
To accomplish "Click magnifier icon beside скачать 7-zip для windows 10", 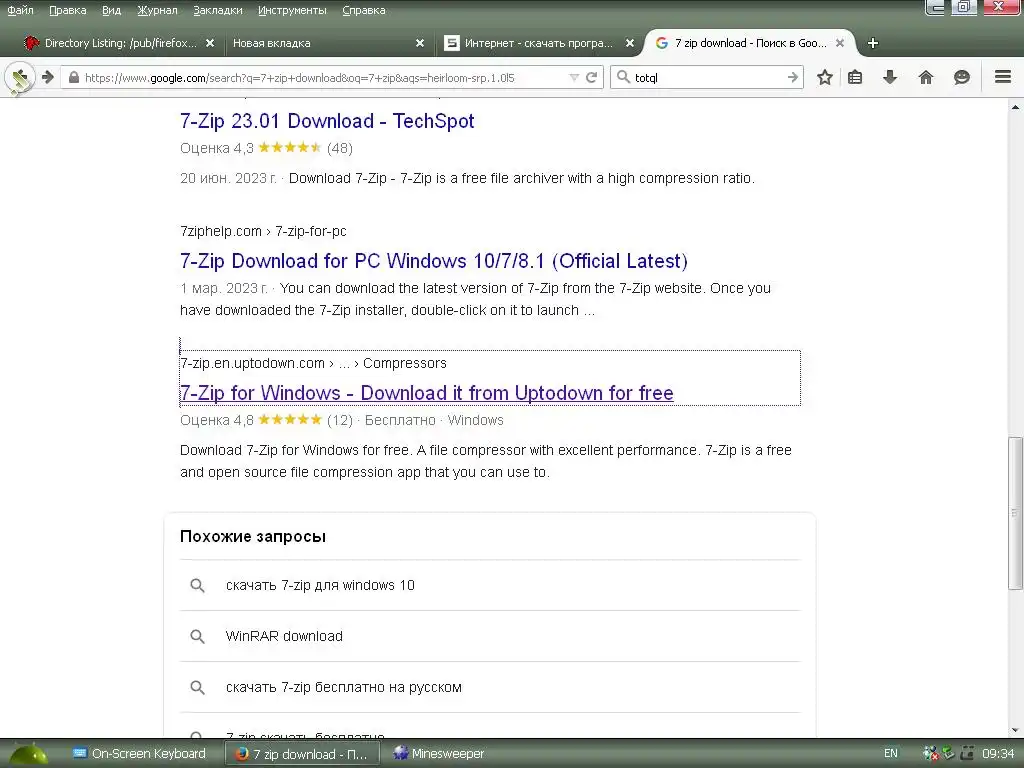I will pos(197,585).
